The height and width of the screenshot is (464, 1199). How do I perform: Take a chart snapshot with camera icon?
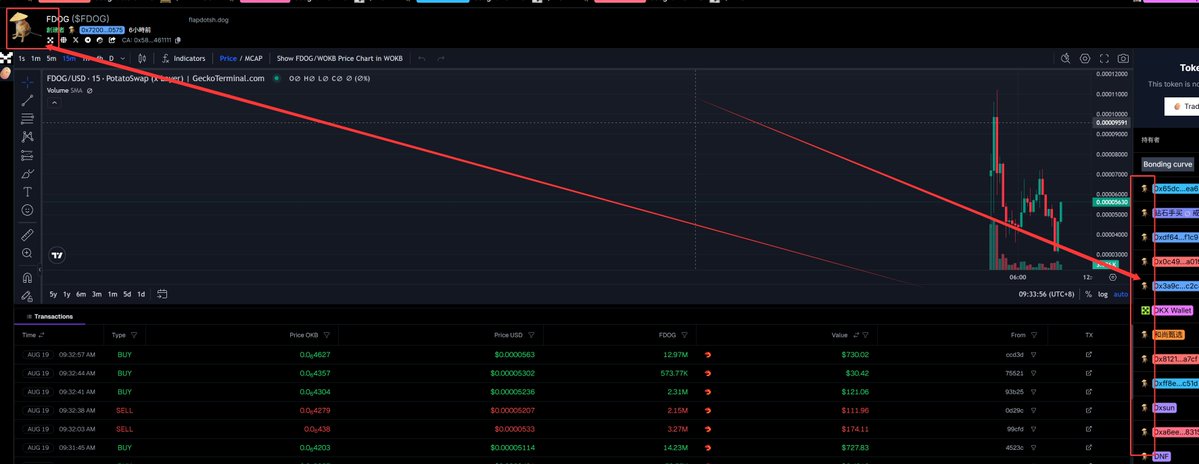pyautogui.click(x=1123, y=58)
